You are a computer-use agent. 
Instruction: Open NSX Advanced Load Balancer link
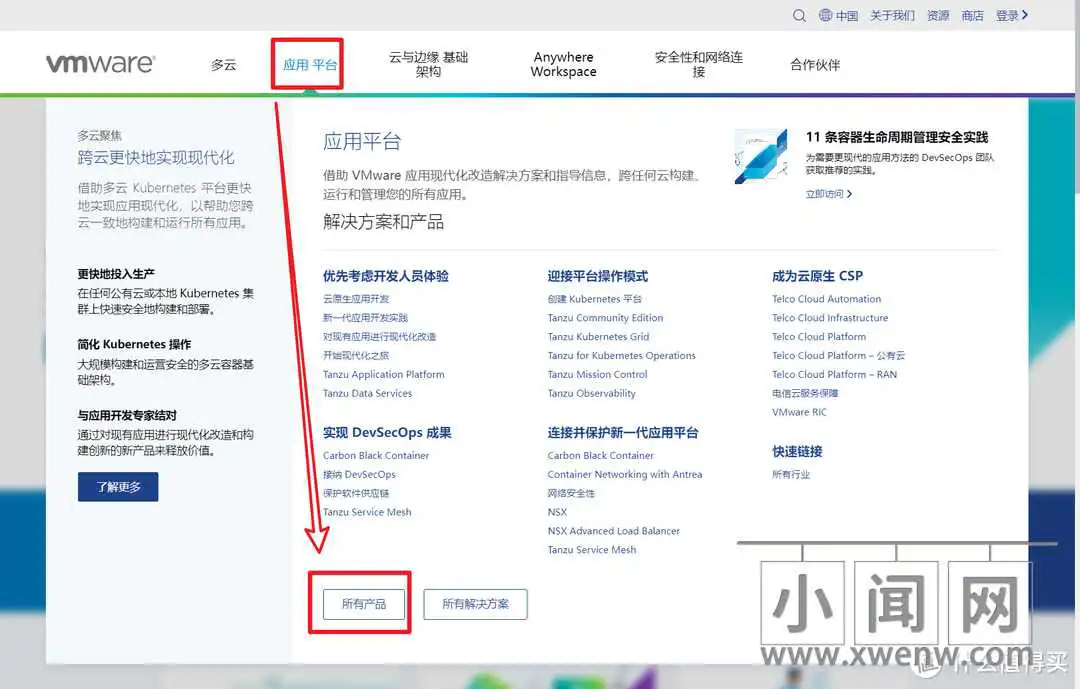[614, 531]
